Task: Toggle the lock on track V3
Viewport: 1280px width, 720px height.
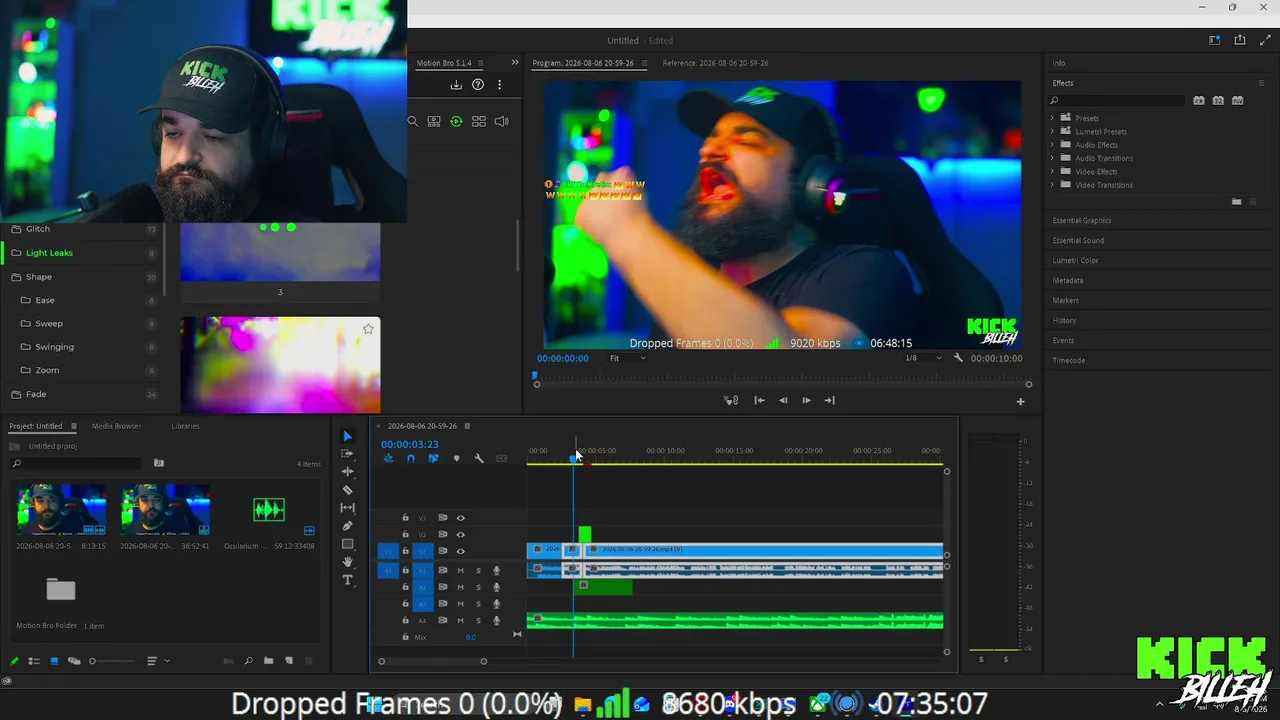Action: [x=405, y=518]
